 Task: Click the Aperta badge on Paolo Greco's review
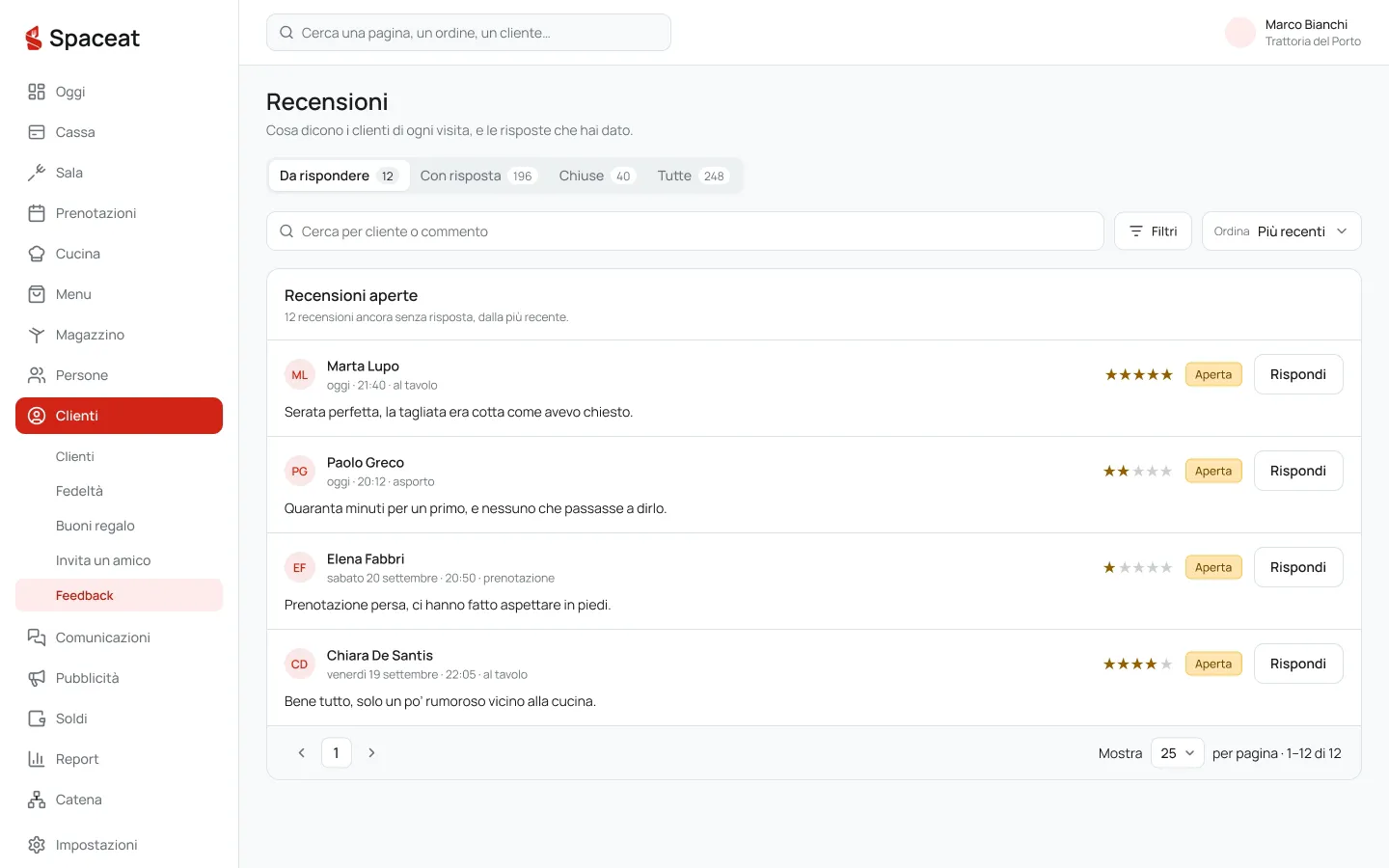(1213, 471)
